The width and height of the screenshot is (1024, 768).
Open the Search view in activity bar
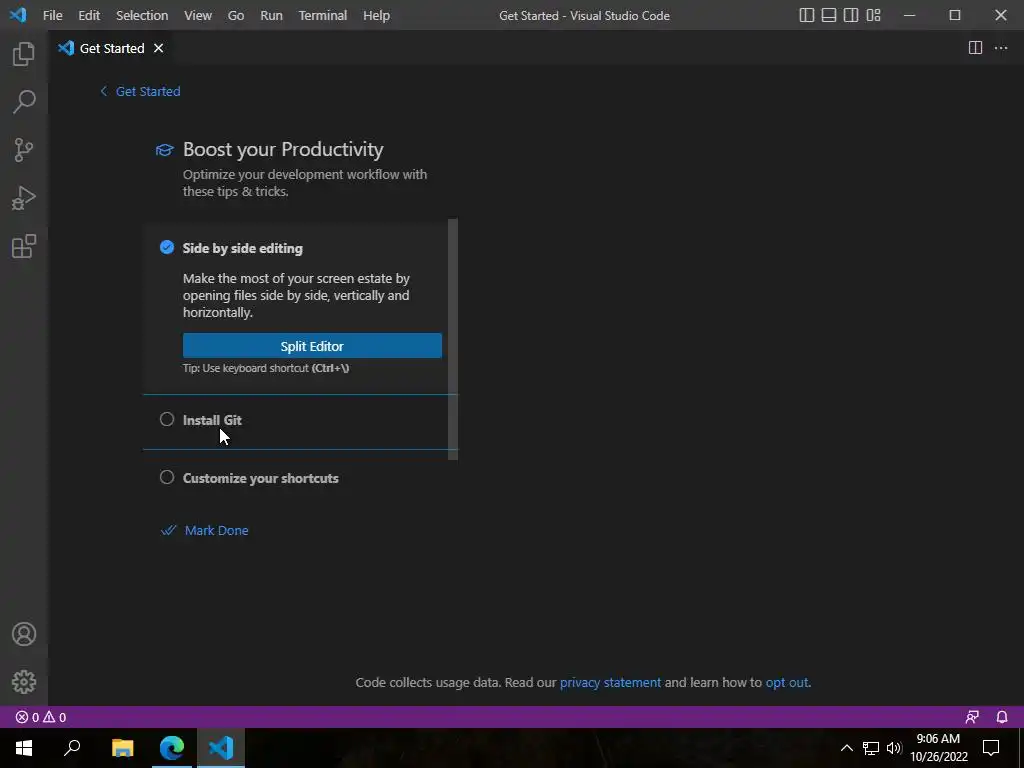pos(24,102)
